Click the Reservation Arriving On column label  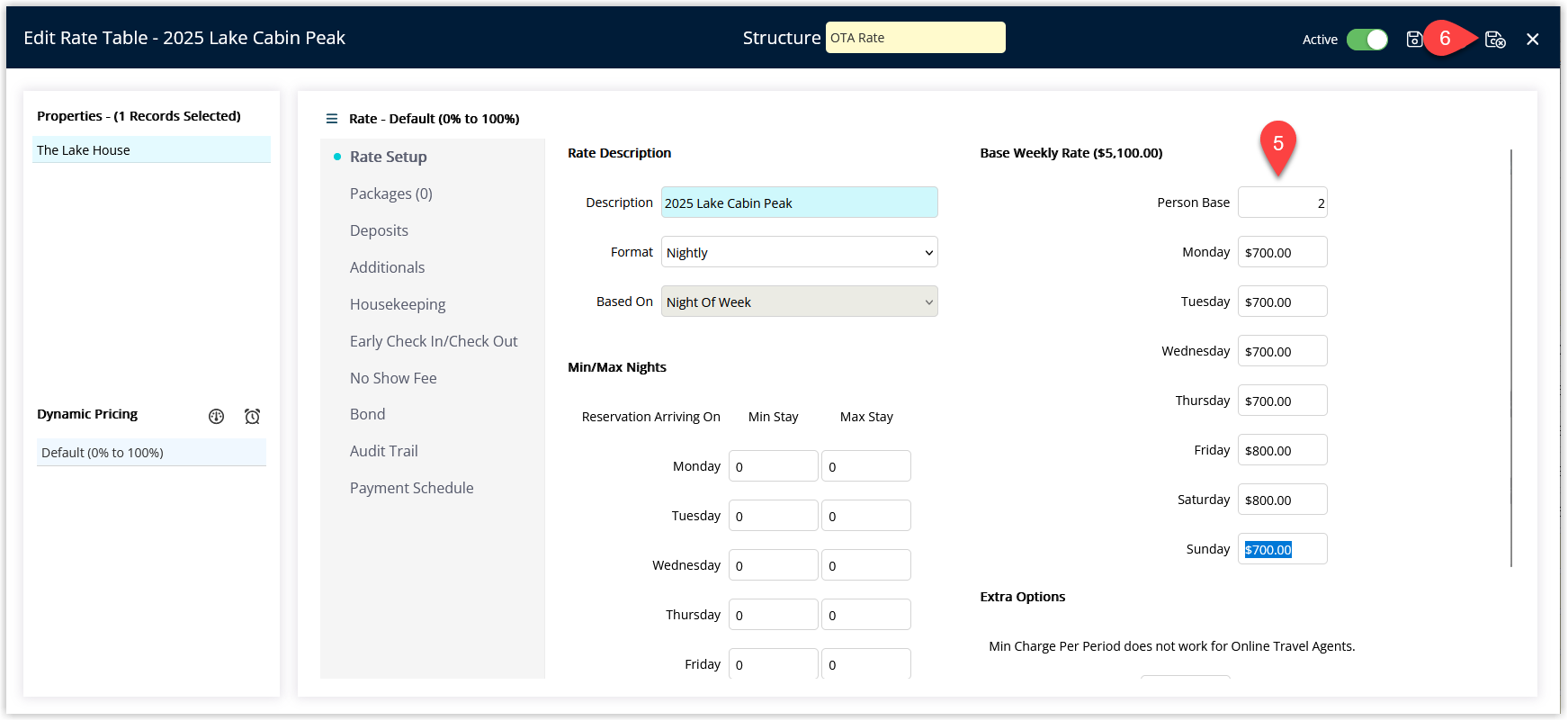[x=651, y=417]
